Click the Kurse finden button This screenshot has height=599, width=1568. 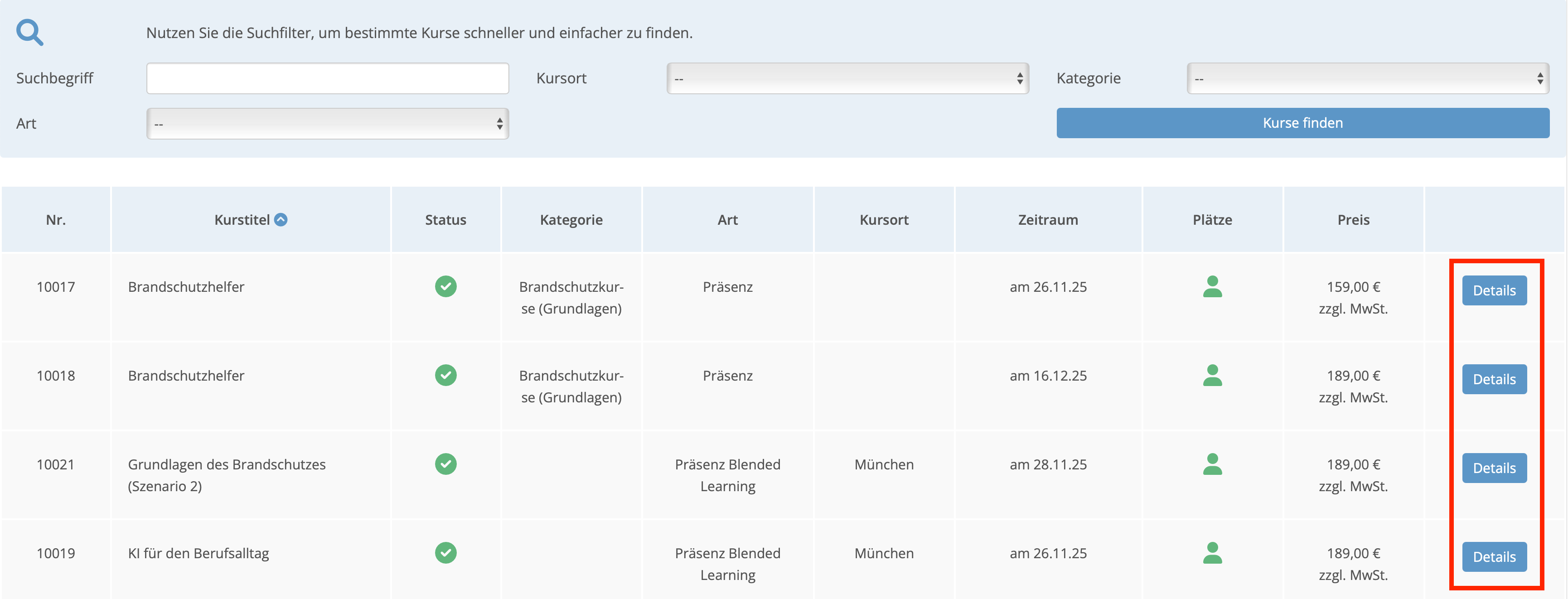(1302, 122)
